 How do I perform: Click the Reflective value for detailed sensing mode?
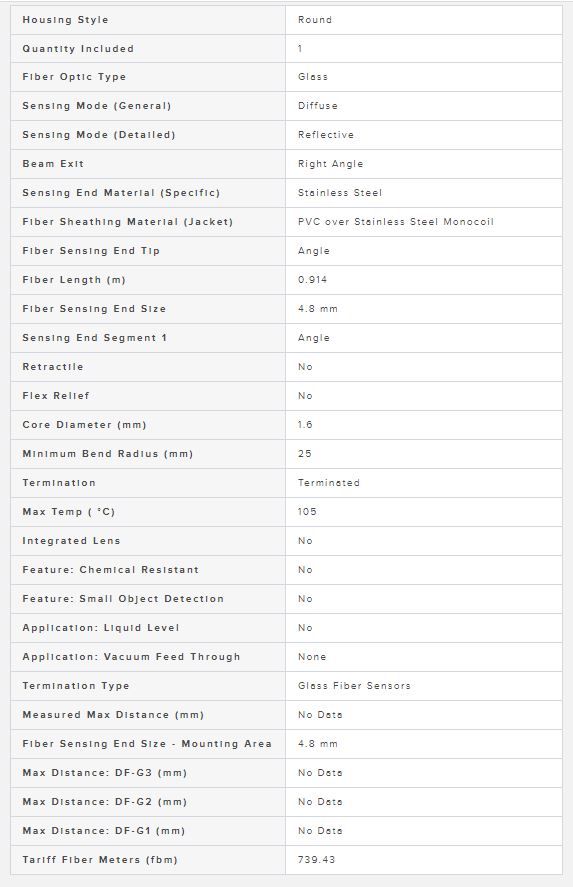[x=326, y=135]
